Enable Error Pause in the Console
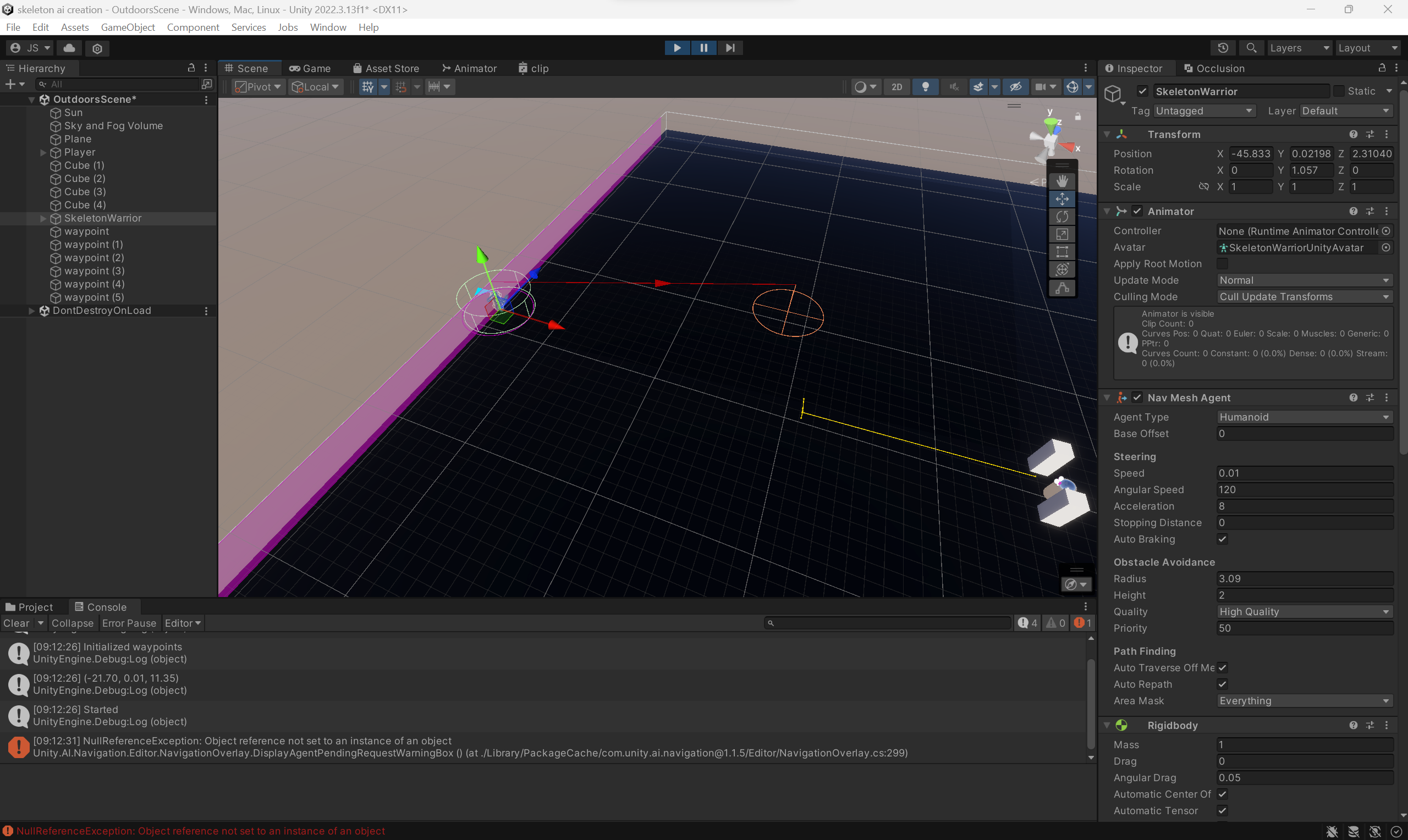Viewport: 1408px width, 840px height. tap(130, 623)
